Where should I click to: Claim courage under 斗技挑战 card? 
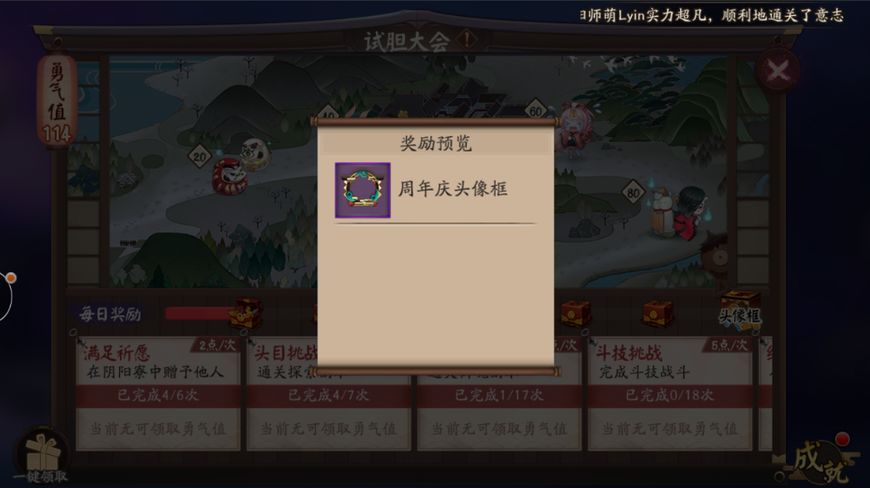[x=670, y=429]
